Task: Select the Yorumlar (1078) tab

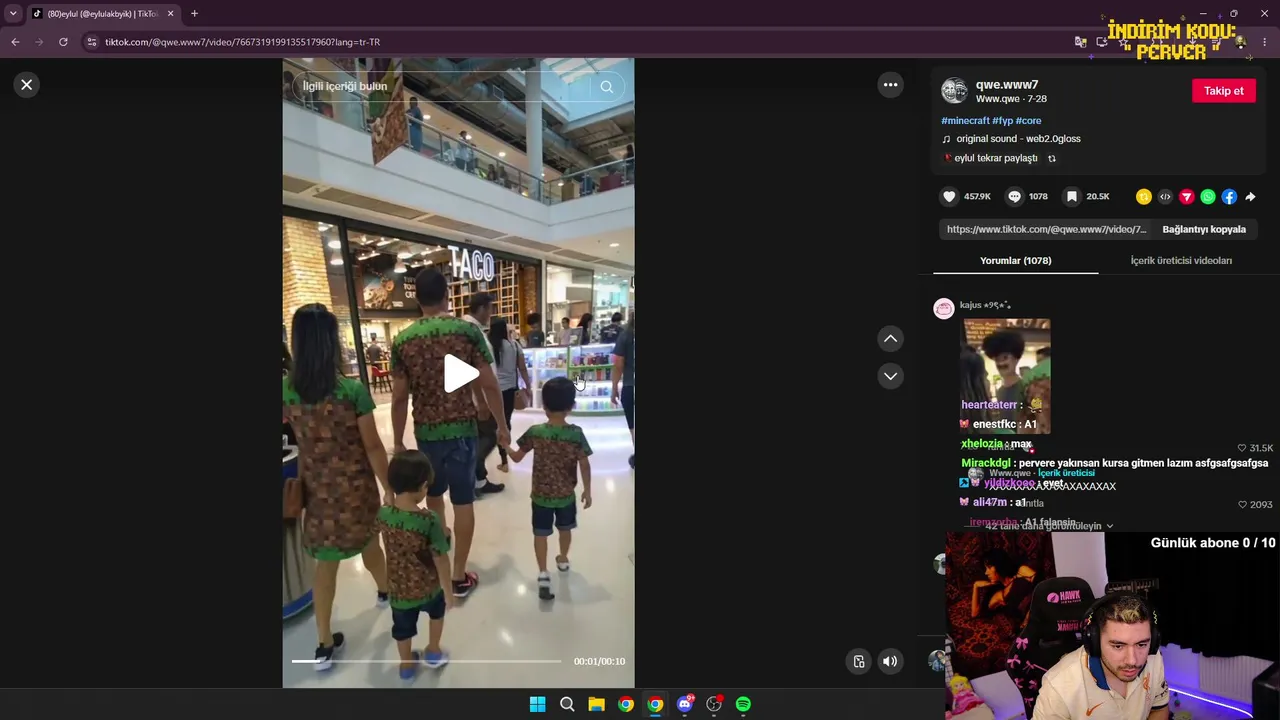Action: [x=1015, y=261]
